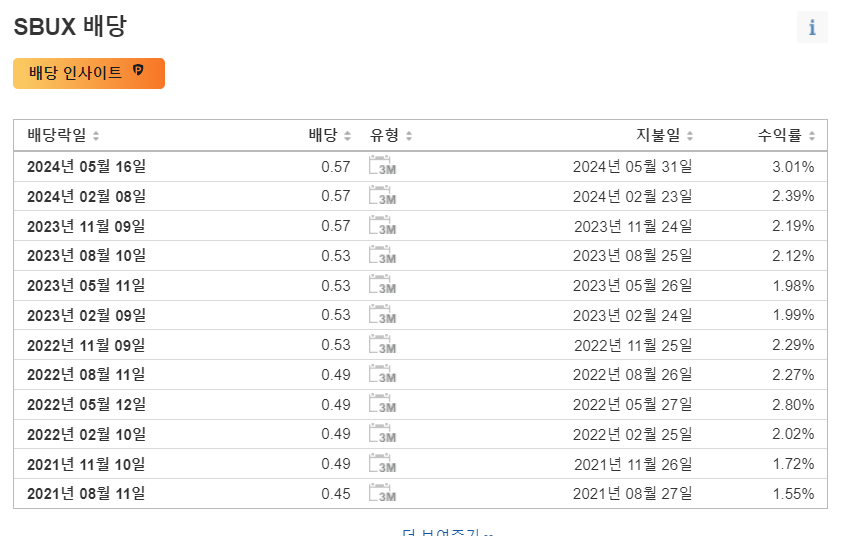Click the 3M calendar icon in 2021년 08월 11일 row
The image size is (843, 536).
pos(382,494)
